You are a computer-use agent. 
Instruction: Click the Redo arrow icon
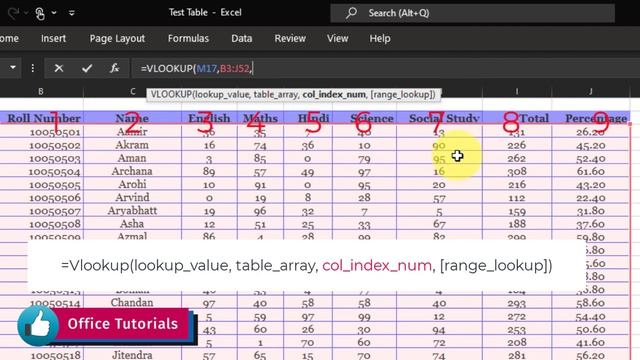[13, 13]
